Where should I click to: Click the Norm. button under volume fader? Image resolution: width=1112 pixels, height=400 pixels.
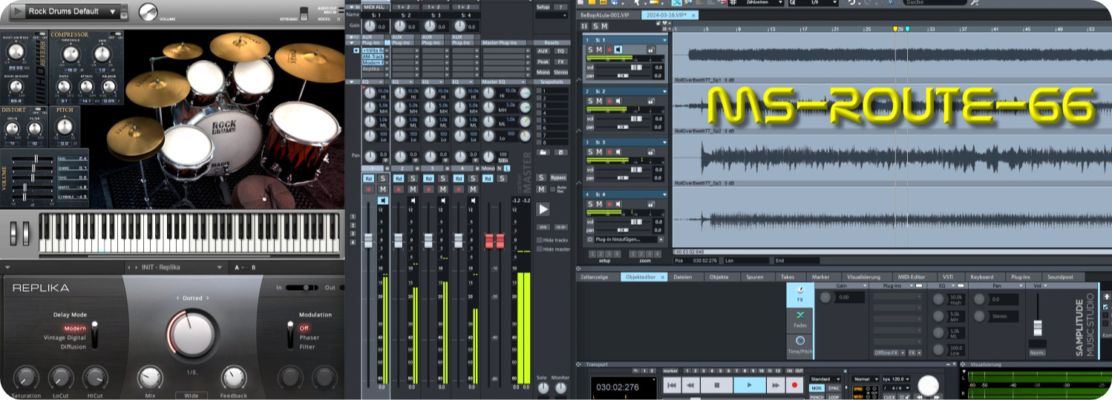point(1037,353)
